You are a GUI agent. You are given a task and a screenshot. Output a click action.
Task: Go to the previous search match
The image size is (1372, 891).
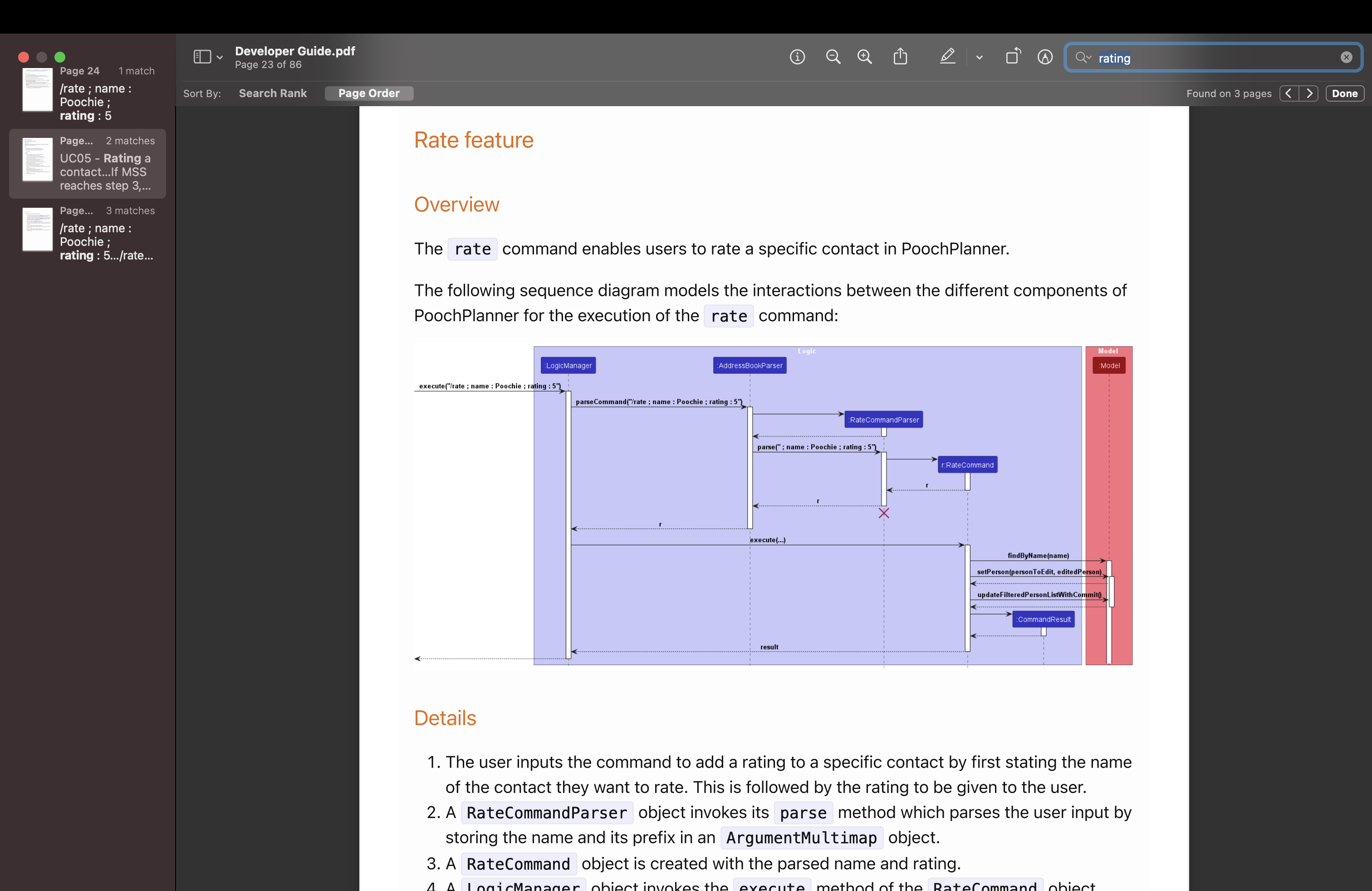point(1289,93)
